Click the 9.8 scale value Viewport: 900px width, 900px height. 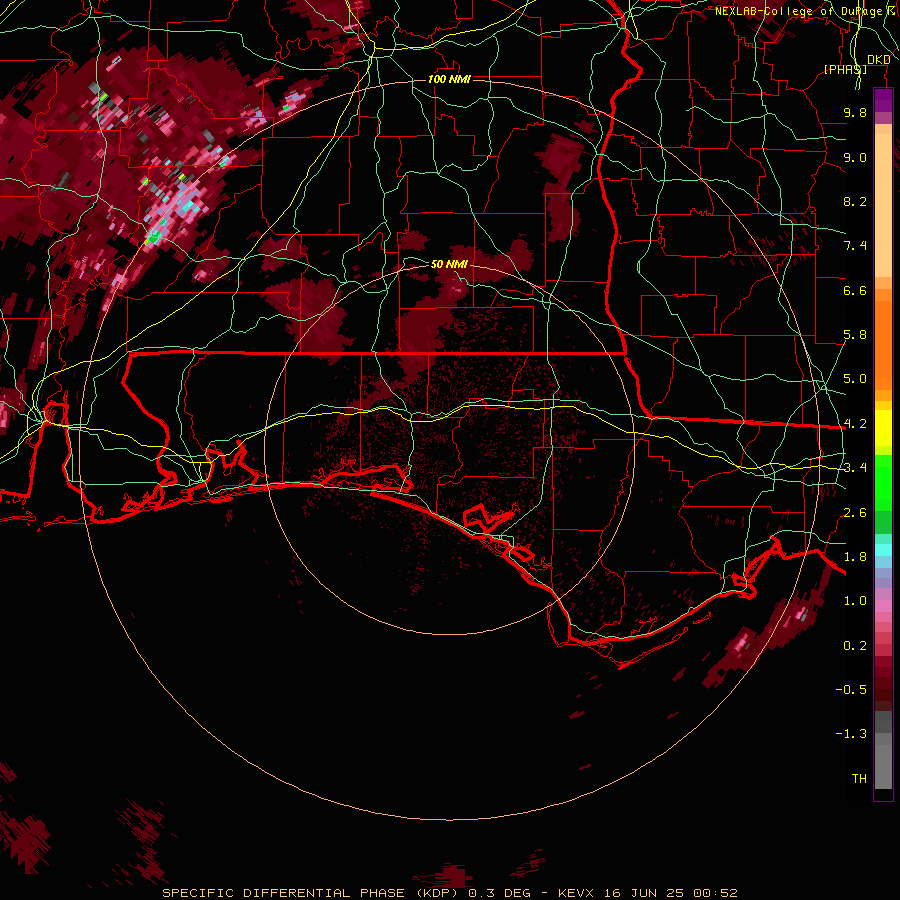[x=855, y=112]
